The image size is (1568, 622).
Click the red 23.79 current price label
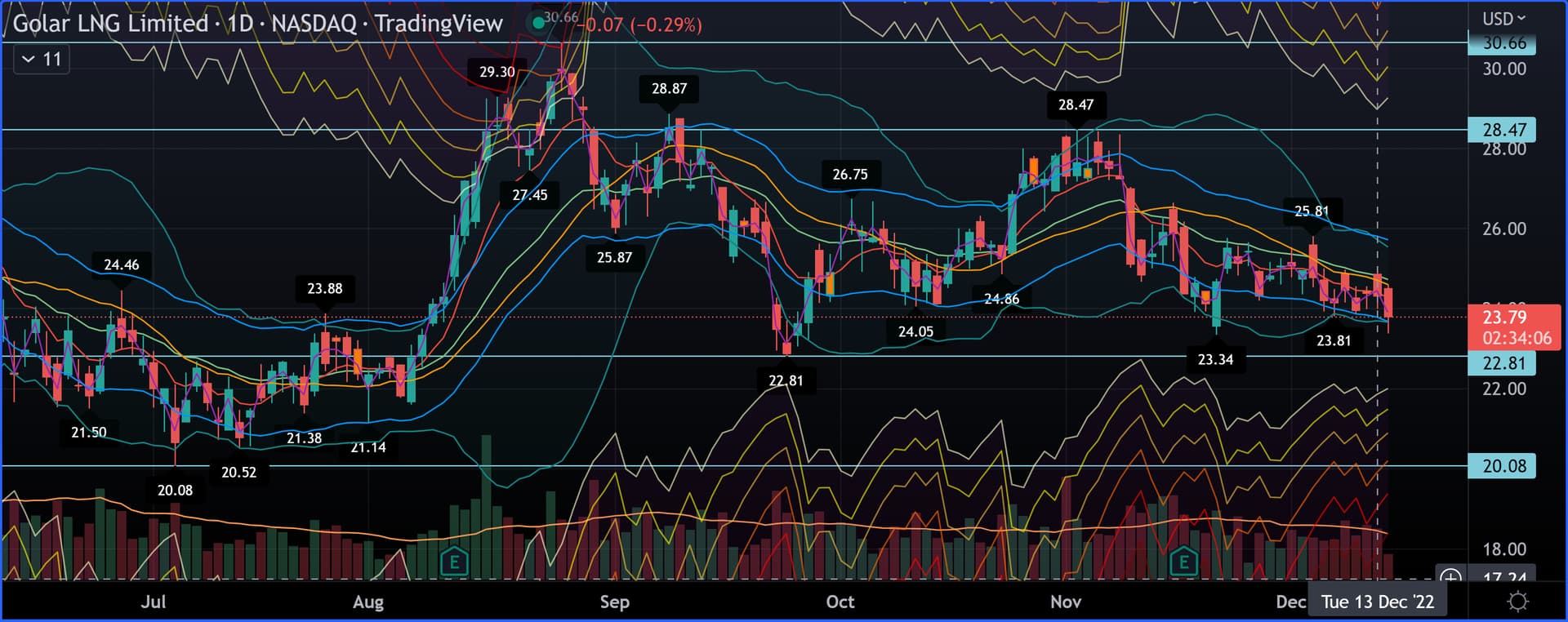click(1513, 327)
